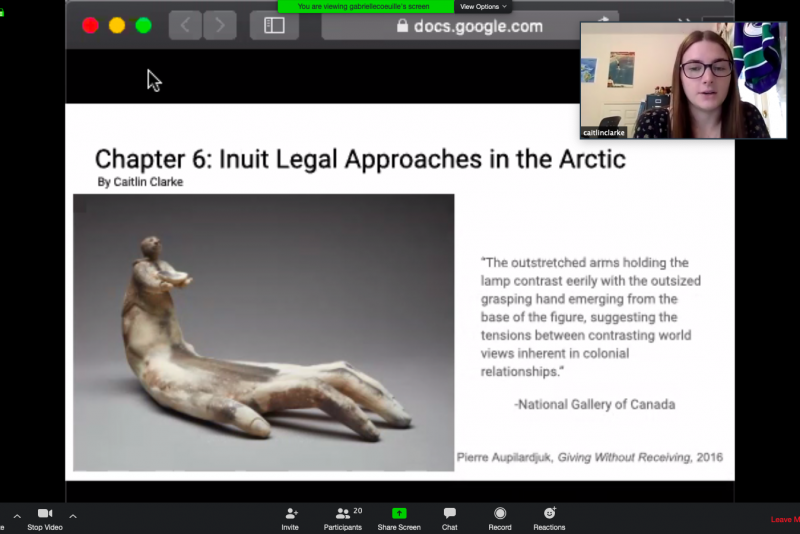
Task: Open the View Options dropdown
Action: (x=483, y=7)
